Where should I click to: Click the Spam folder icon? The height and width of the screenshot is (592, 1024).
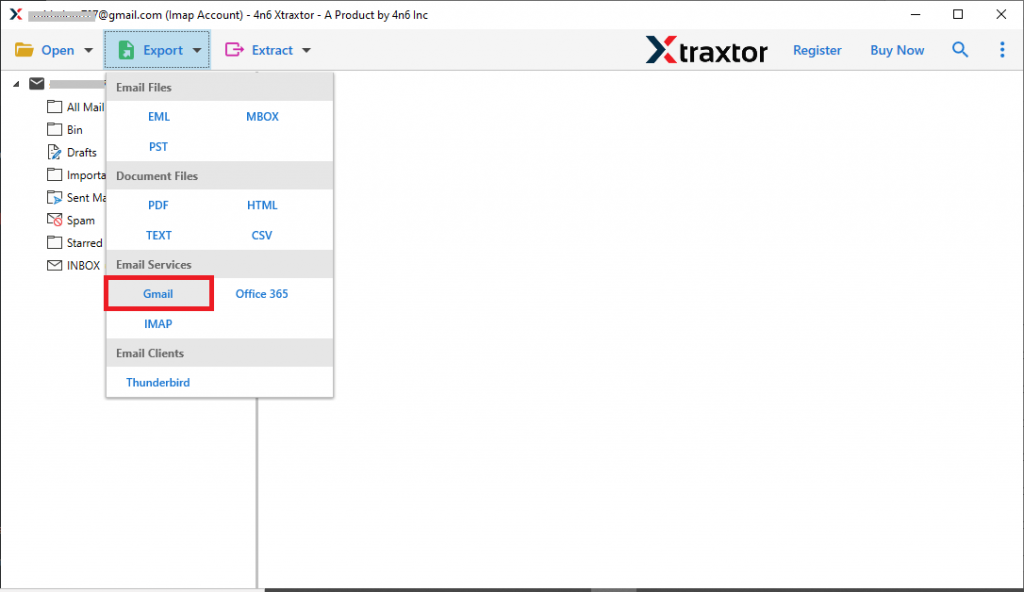pyautogui.click(x=54, y=220)
